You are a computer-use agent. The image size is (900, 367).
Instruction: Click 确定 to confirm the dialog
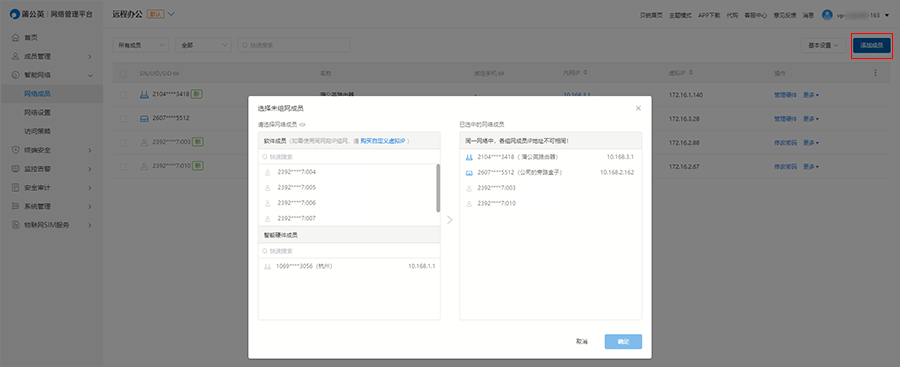point(623,342)
